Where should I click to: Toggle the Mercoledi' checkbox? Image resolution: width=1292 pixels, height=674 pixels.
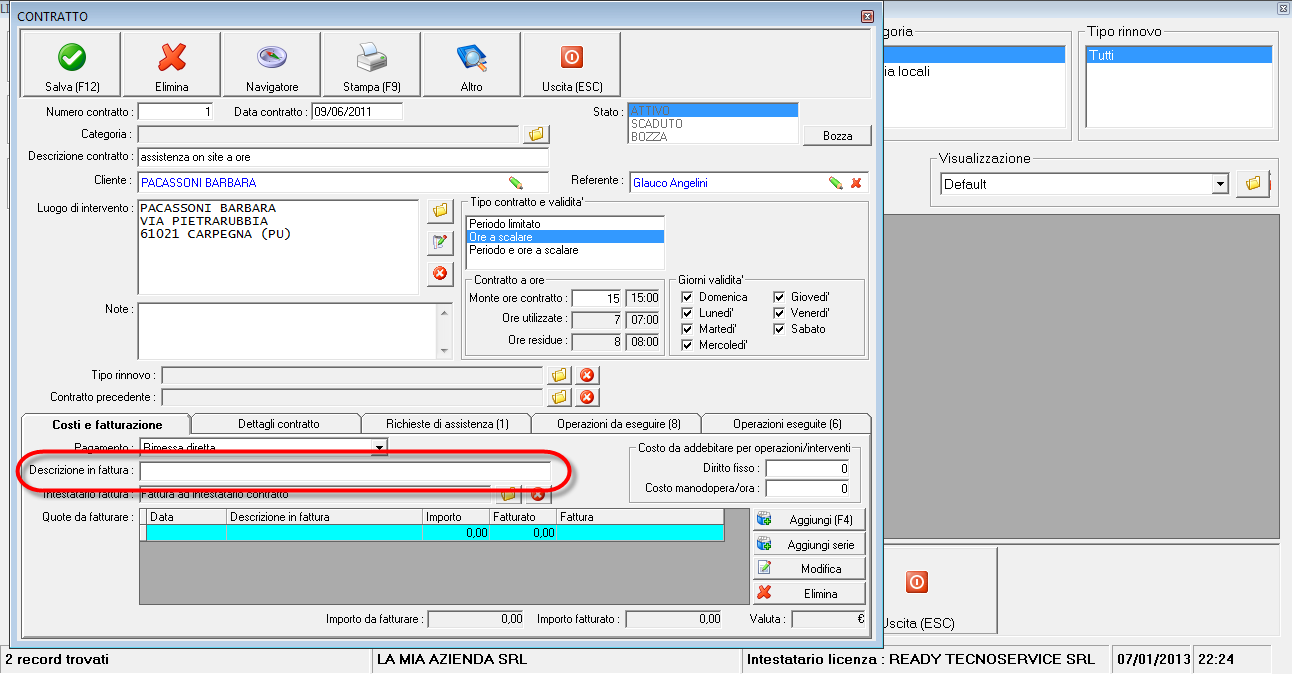tap(688, 345)
